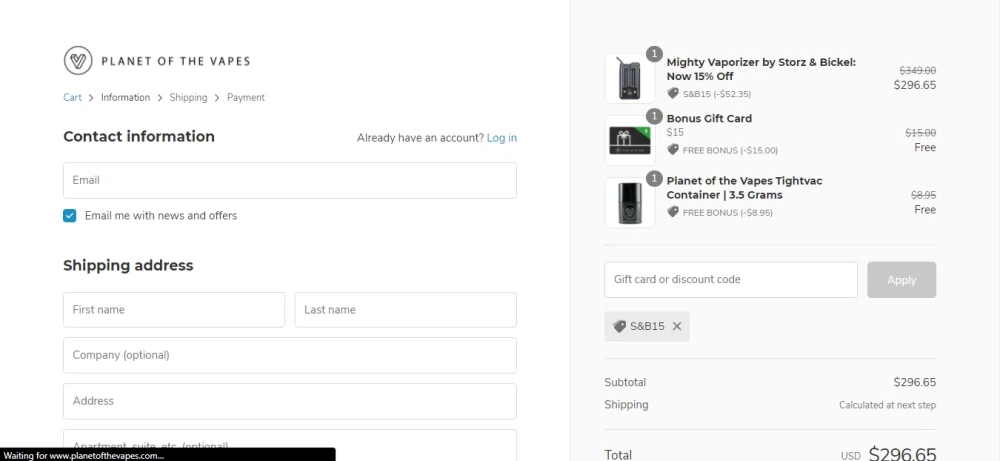
Task: Focus the Last name field
Action: coord(406,310)
